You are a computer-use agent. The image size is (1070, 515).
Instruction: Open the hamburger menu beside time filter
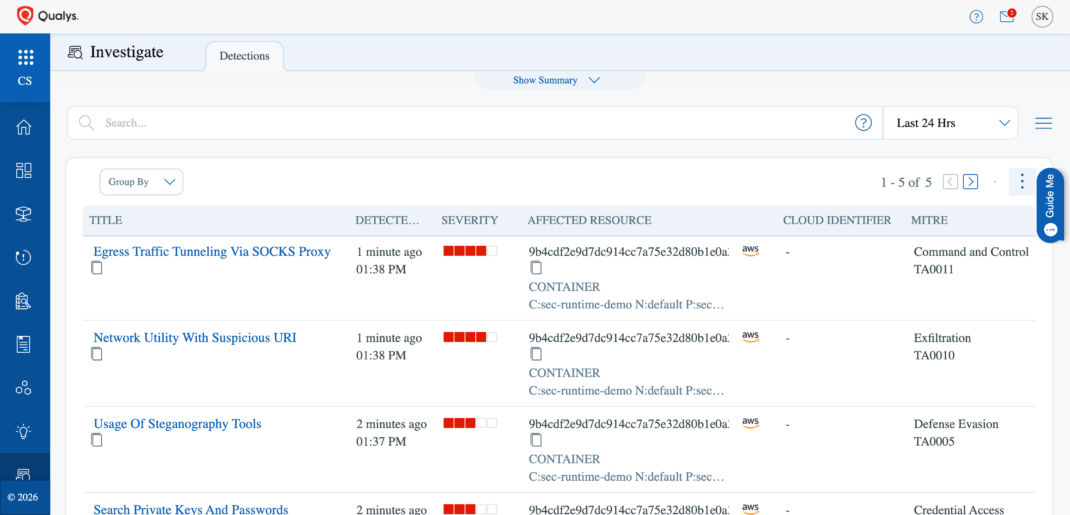click(1043, 123)
